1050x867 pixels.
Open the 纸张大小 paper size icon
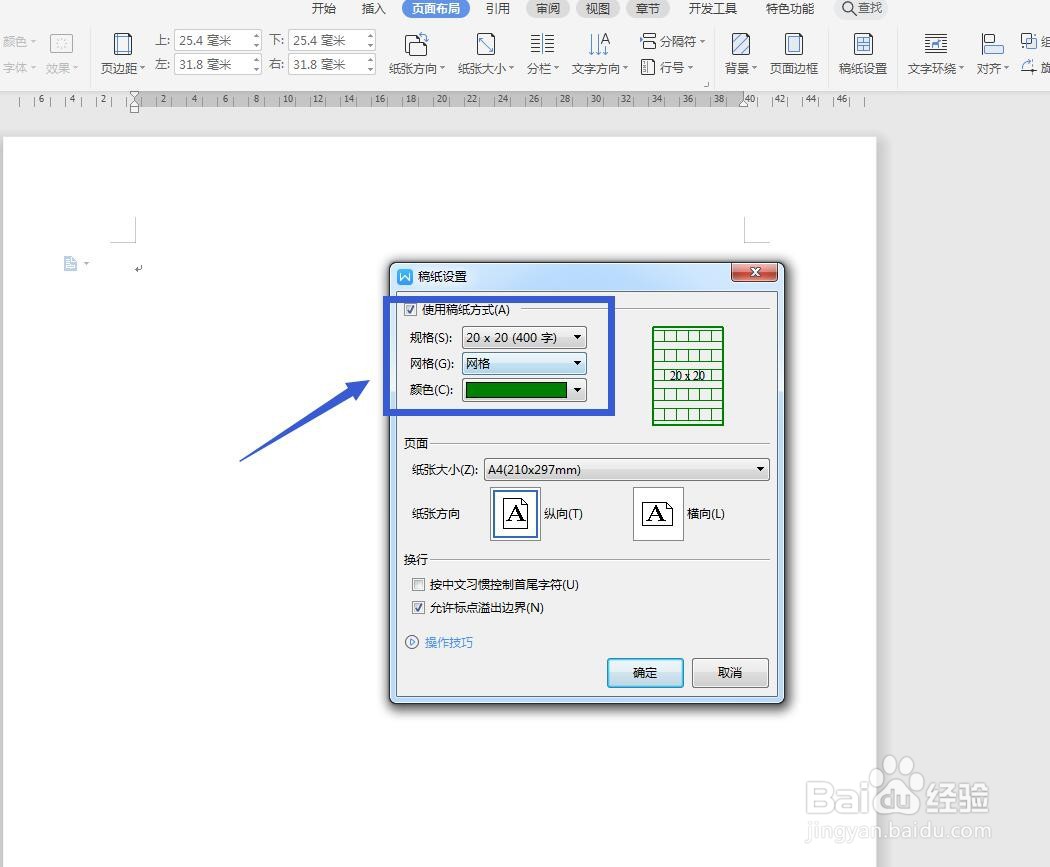[x=485, y=44]
